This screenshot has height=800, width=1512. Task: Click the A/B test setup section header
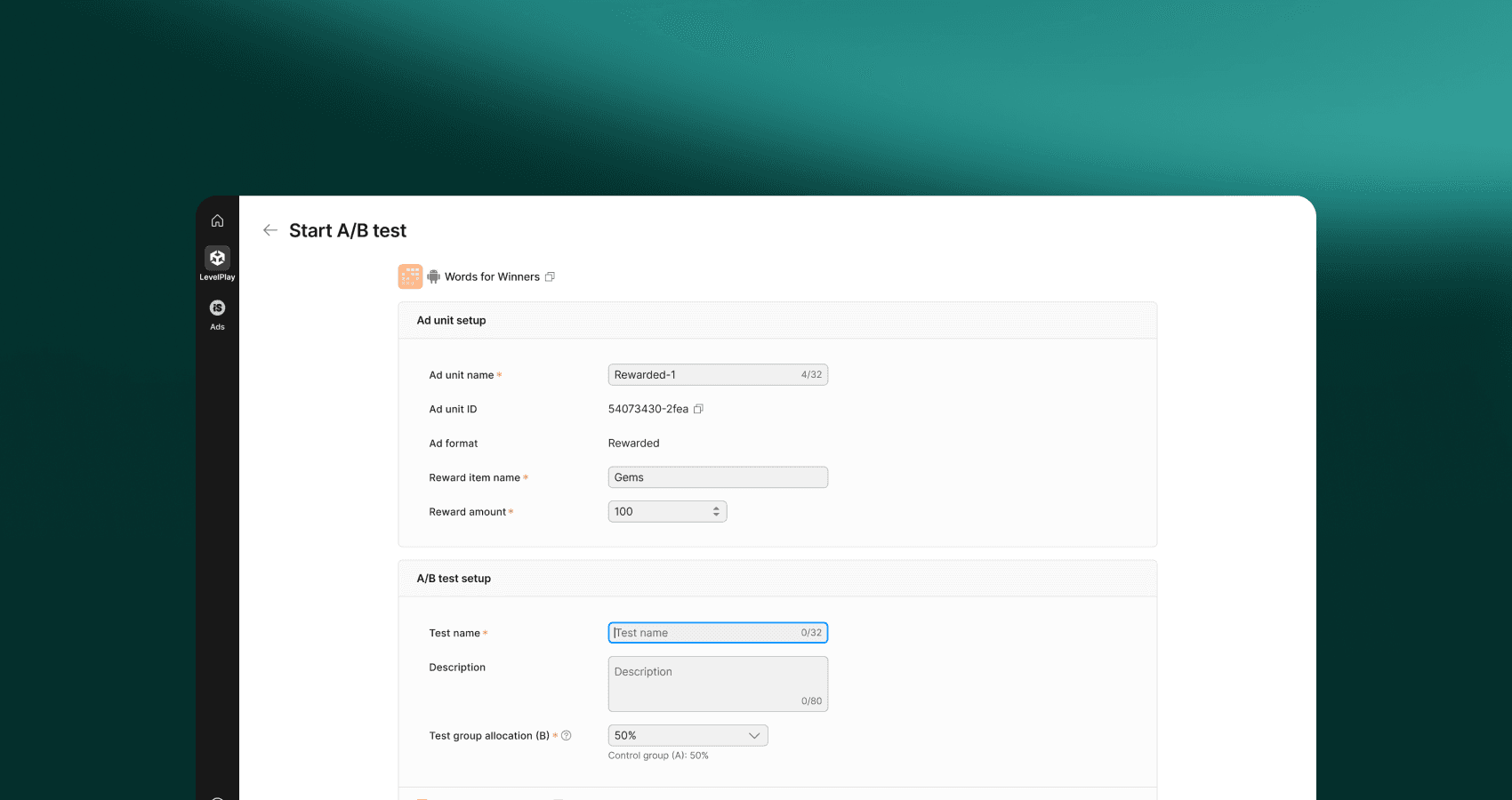(x=454, y=578)
